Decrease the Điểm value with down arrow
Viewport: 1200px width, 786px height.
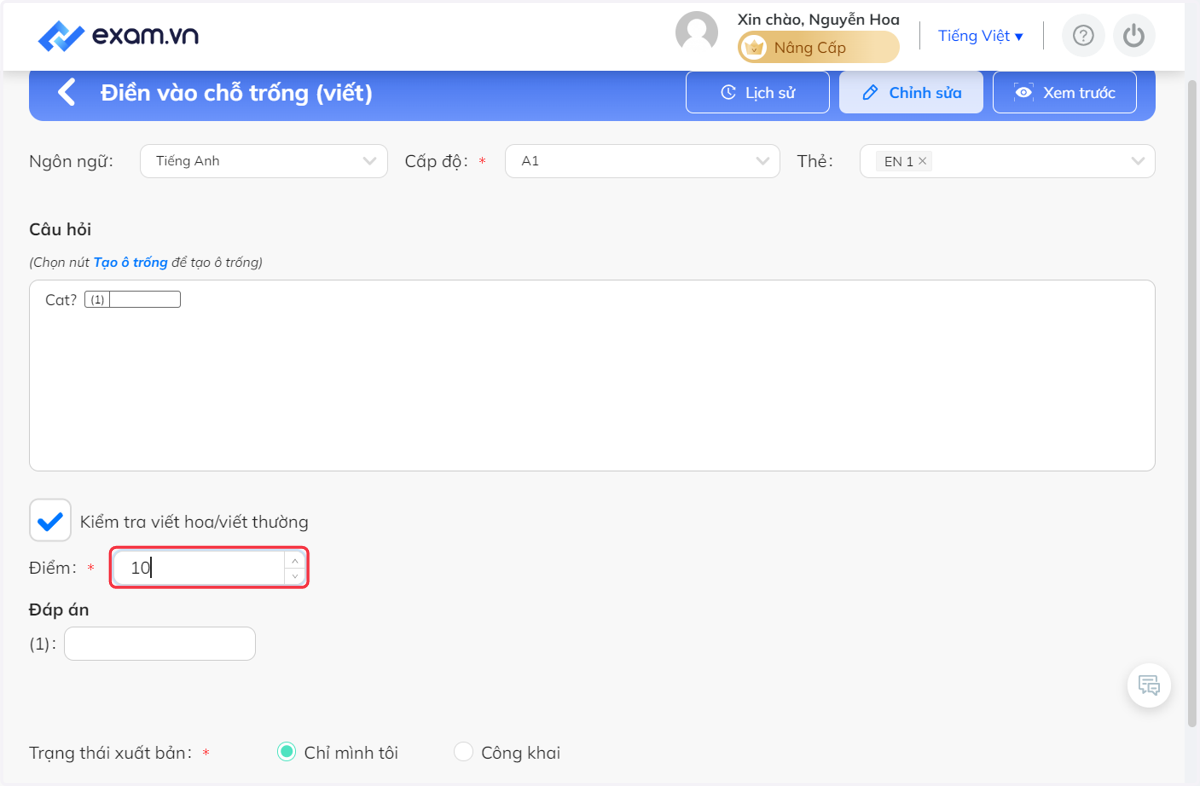click(295, 577)
